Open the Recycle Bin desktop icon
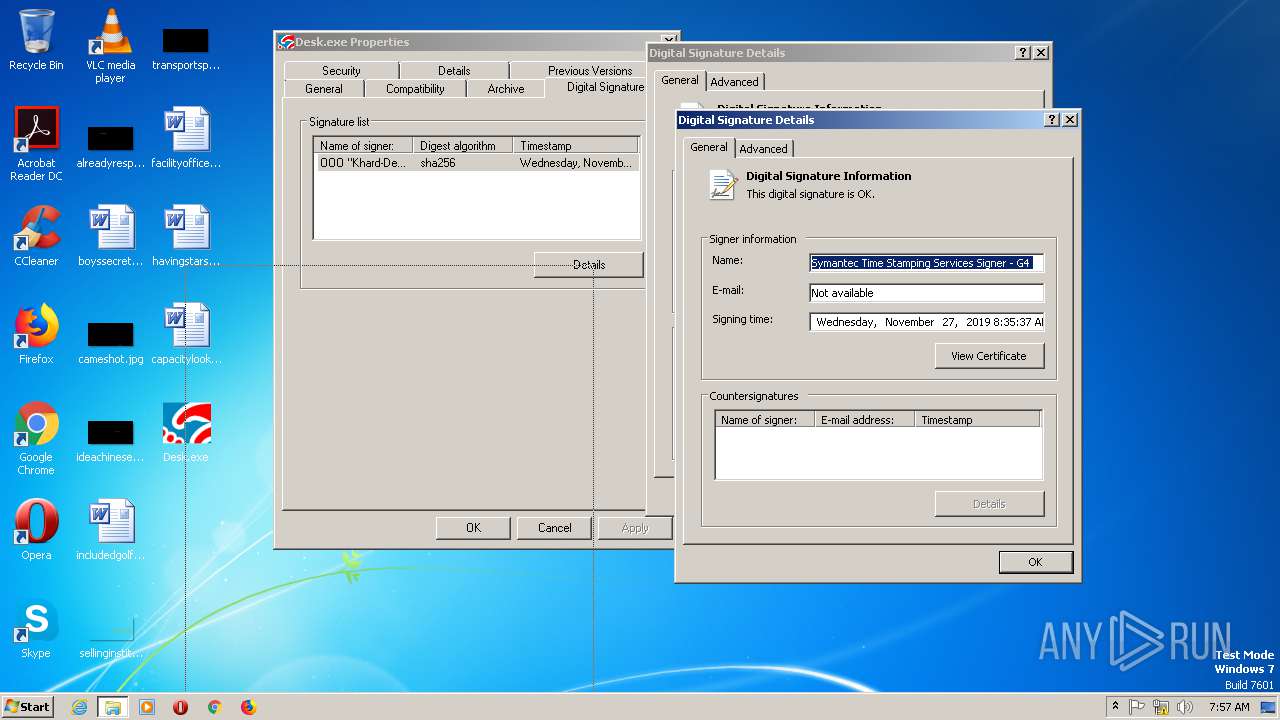The image size is (1280, 720). (x=36, y=40)
